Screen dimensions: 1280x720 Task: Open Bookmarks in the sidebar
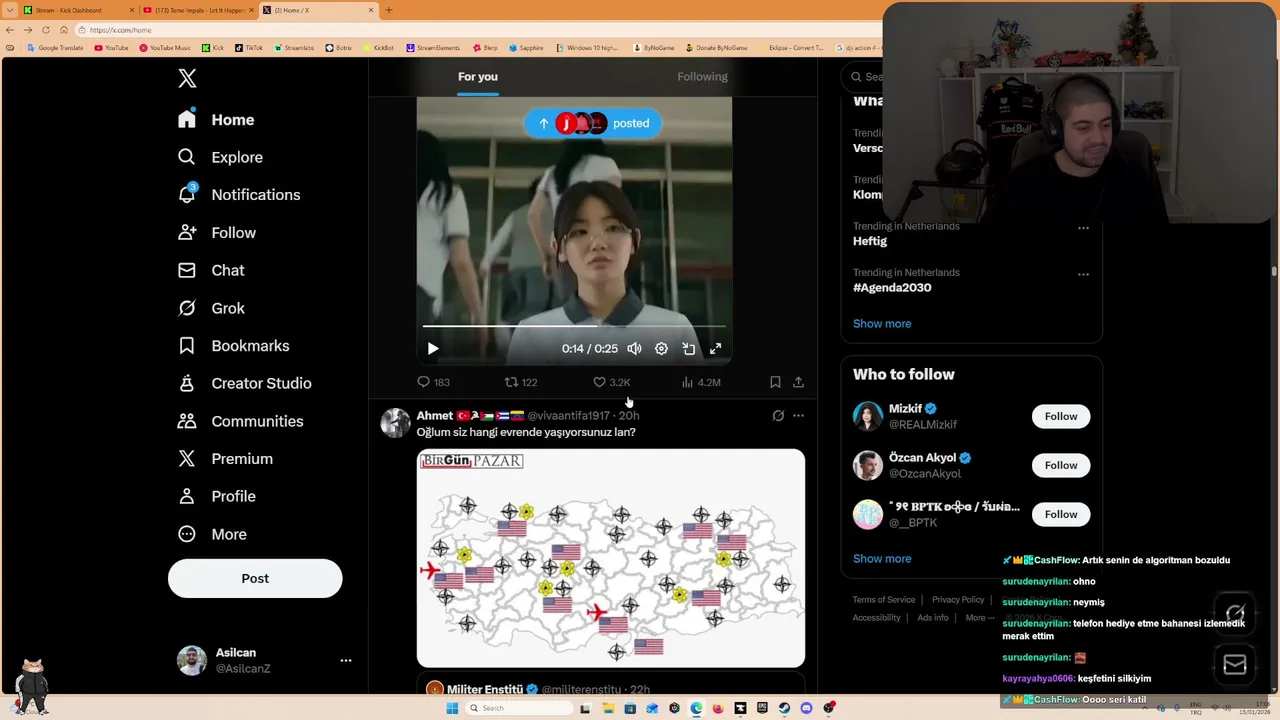(x=234, y=346)
